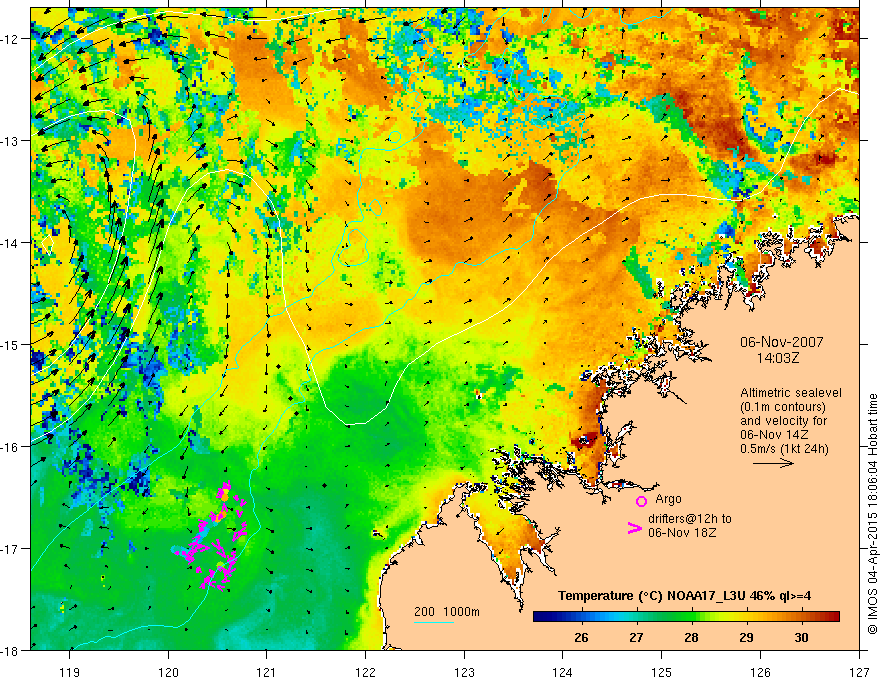Click the longitude axis label '125'
880x680 pixels.
[x=662, y=672]
